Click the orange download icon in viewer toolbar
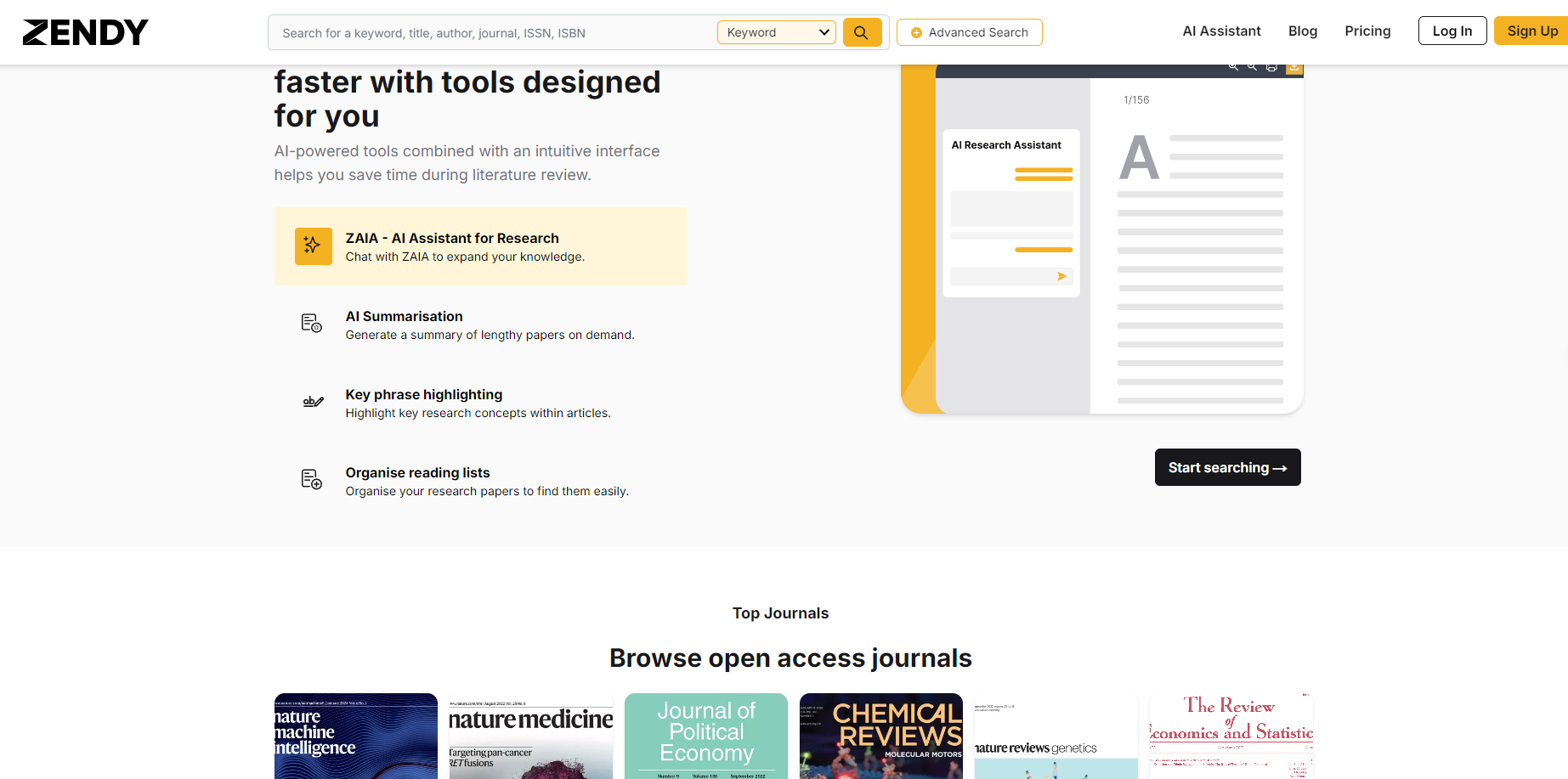The image size is (1568, 779). [x=1293, y=67]
